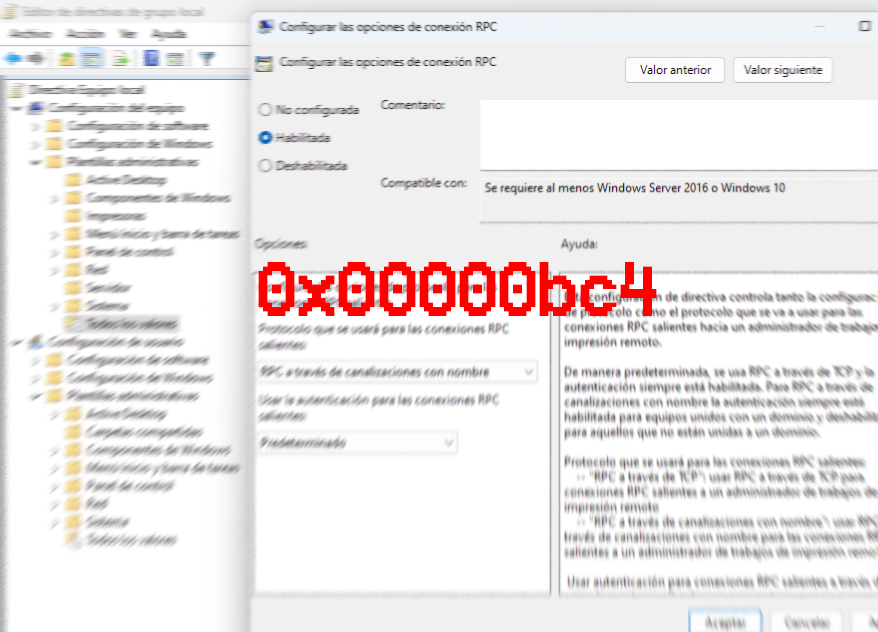This screenshot has width=878, height=632.
Task: Open the filter icon on the toolbar
Action: coord(208,56)
